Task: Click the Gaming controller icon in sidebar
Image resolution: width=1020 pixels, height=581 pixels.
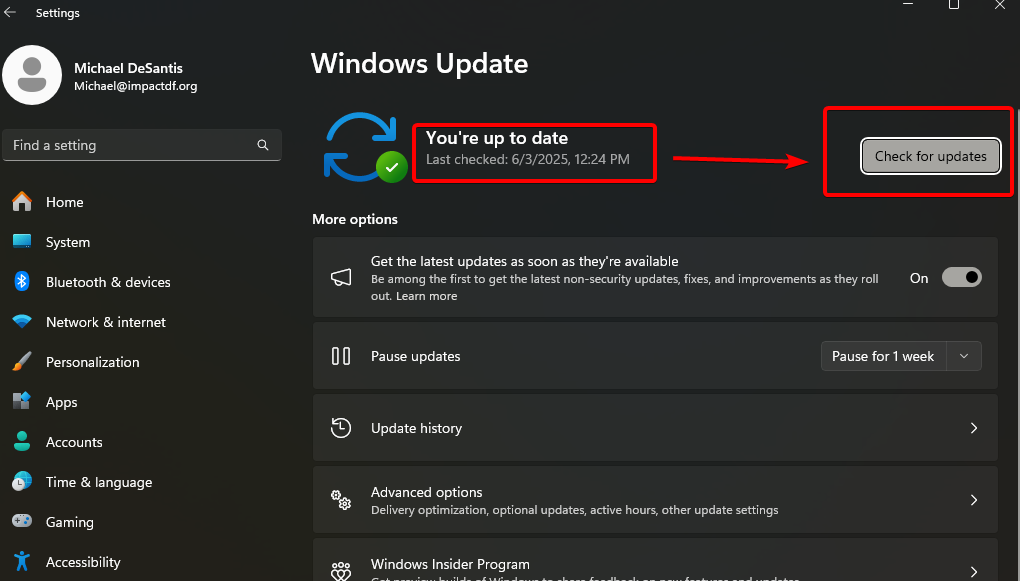Action: (22, 522)
